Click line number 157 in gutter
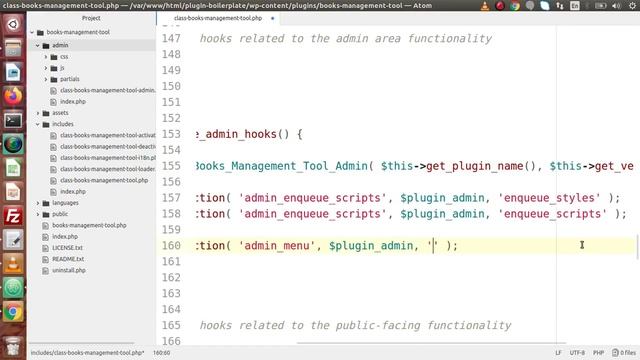Viewport: 640px width, 360px height. click(171, 198)
